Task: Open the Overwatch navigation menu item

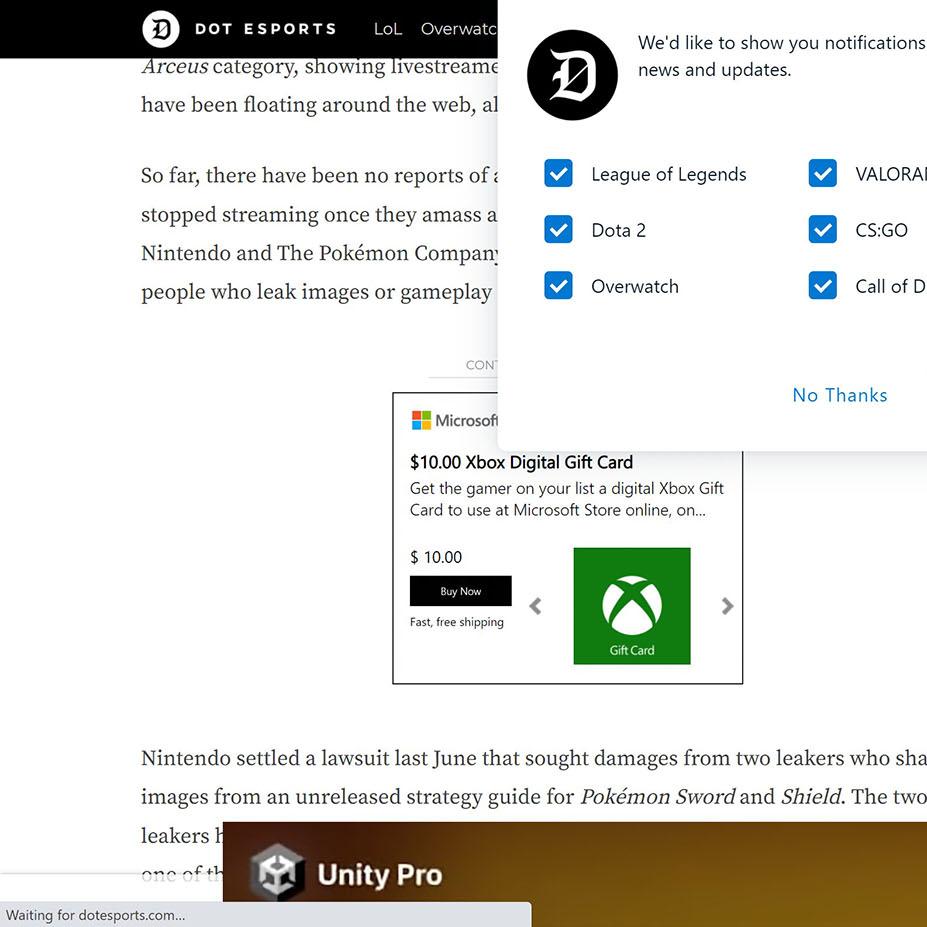Action: tap(459, 29)
